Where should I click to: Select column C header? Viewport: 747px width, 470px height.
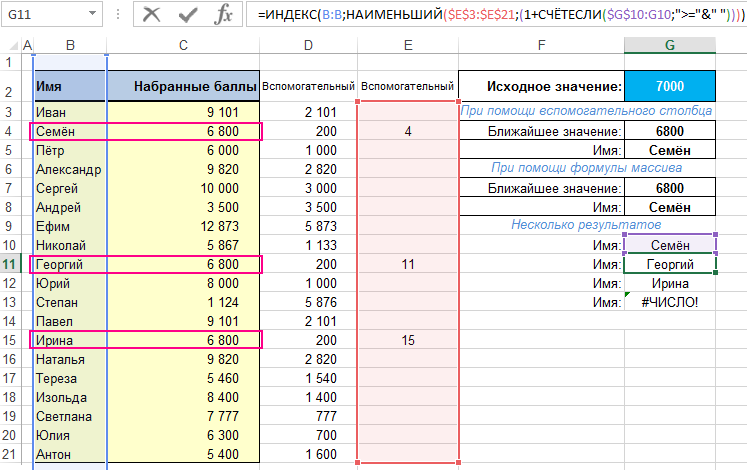pyautogui.click(x=183, y=45)
